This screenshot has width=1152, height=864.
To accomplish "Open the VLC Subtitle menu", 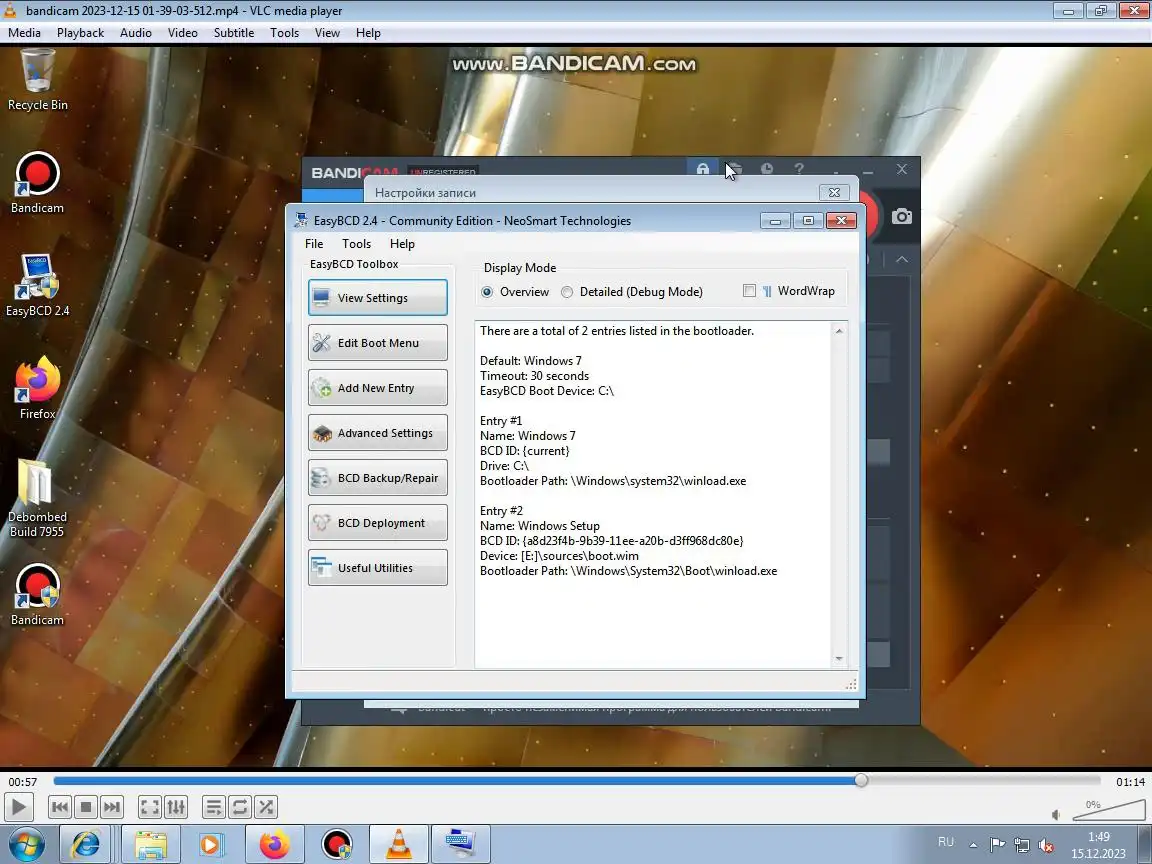I will 234,32.
